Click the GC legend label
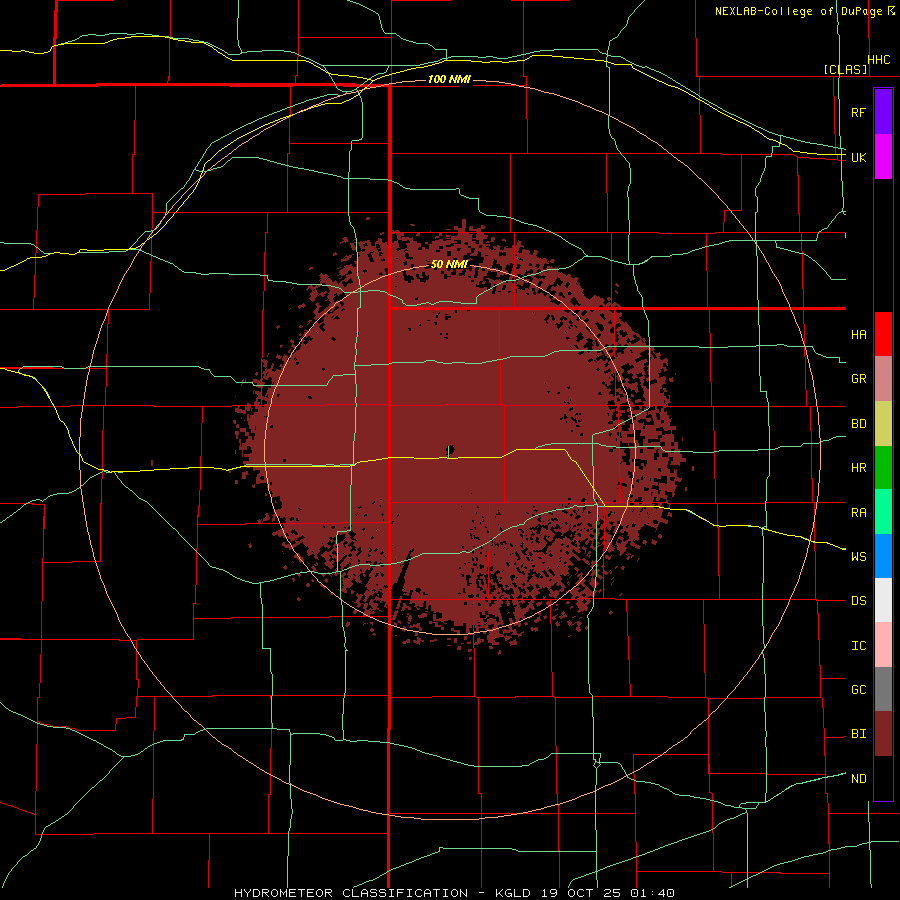The image size is (900, 900). (x=858, y=690)
